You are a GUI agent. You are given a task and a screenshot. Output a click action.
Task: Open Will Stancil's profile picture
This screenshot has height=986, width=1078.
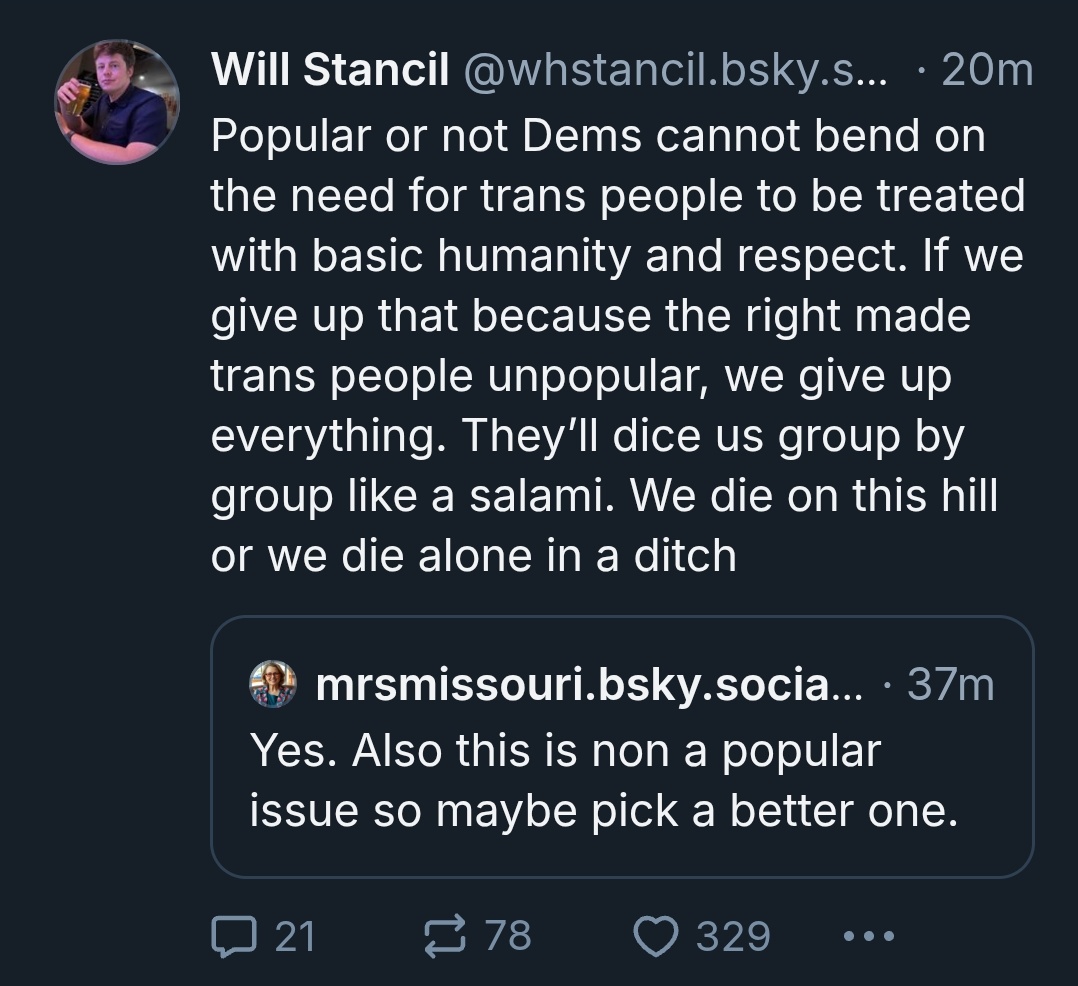pyautogui.click(x=116, y=102)
